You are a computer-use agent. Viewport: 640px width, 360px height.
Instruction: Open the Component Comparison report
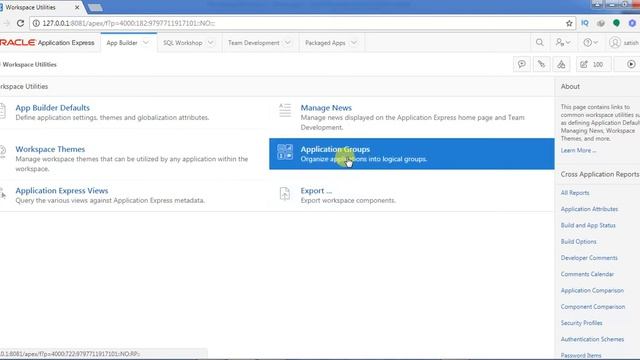click(x=593, y=307)
